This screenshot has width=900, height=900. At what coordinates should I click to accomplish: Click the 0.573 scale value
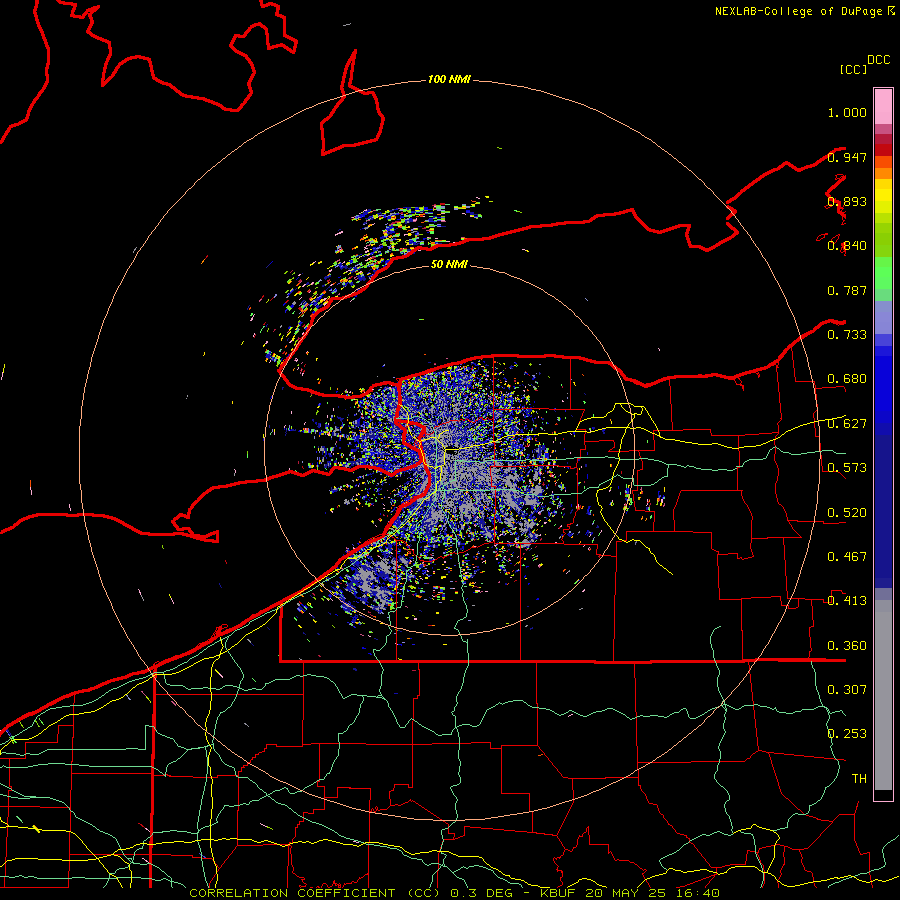click(847, 468)
